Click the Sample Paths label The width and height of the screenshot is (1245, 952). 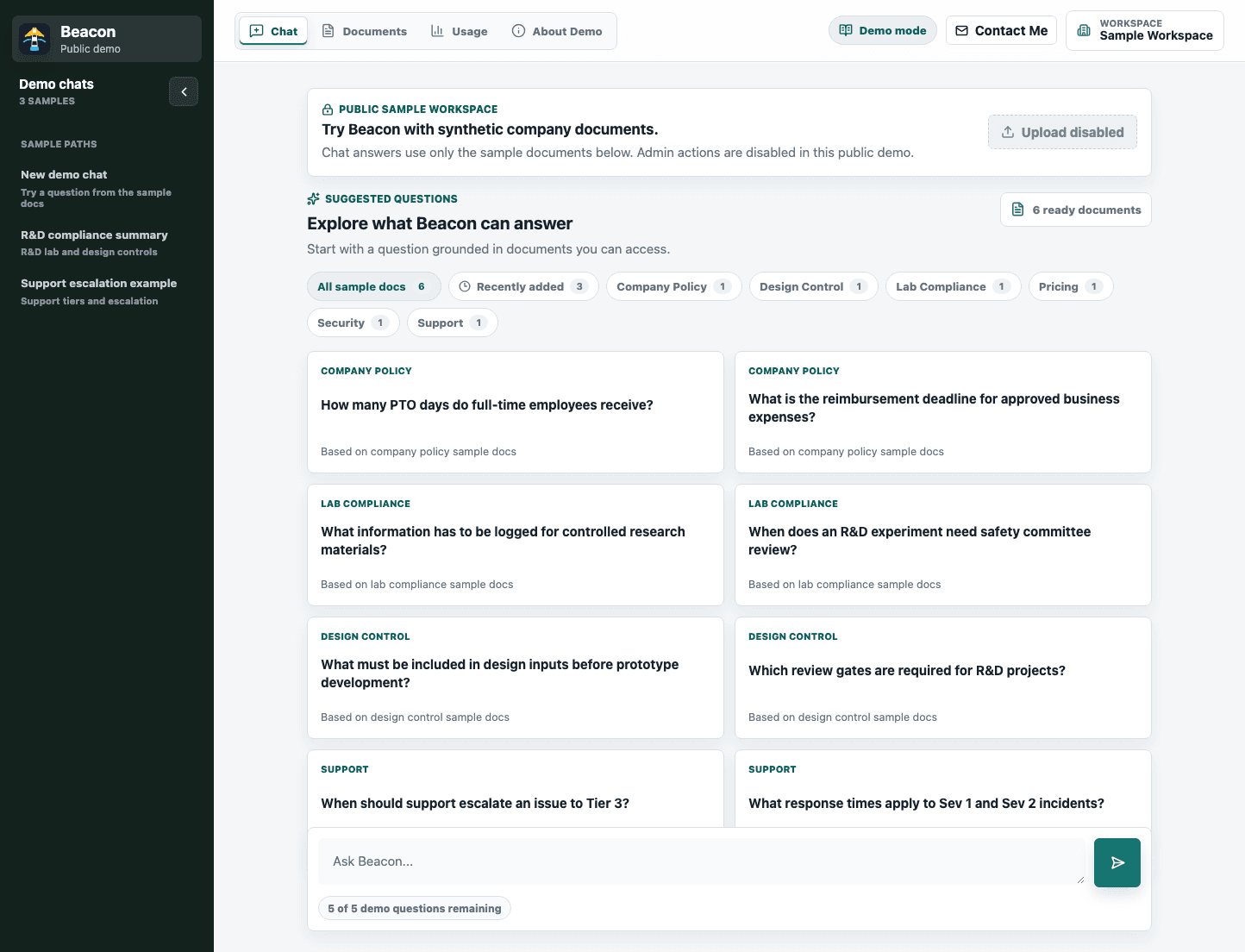pos(59,144)
